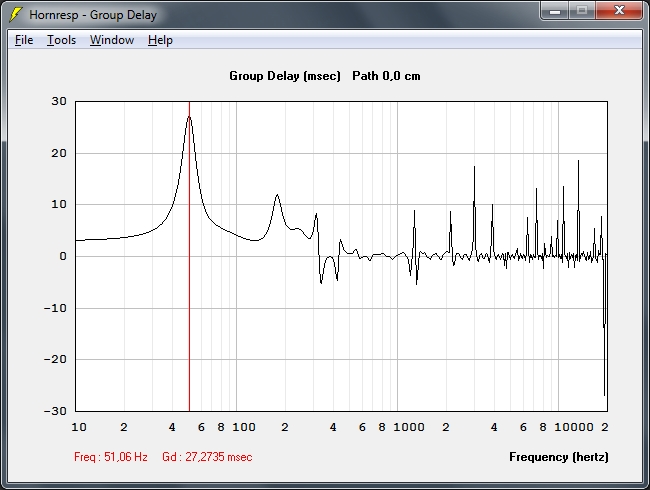Click the 1000 label on frequency axis
The width and height of the screenshot is (650, 490).
409,427
